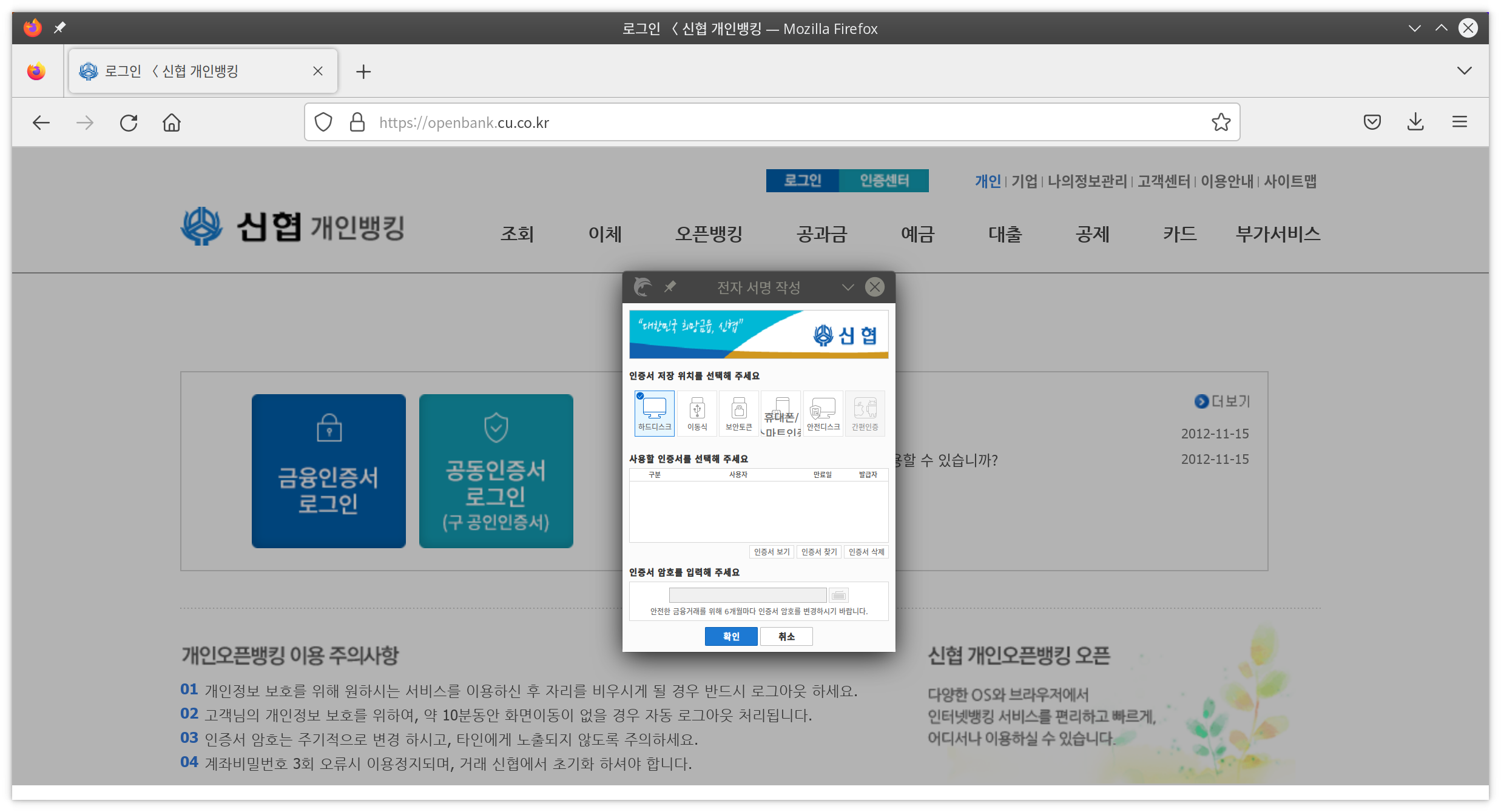Click the 공동인증서 로그인 button

[x=496, y=471]
